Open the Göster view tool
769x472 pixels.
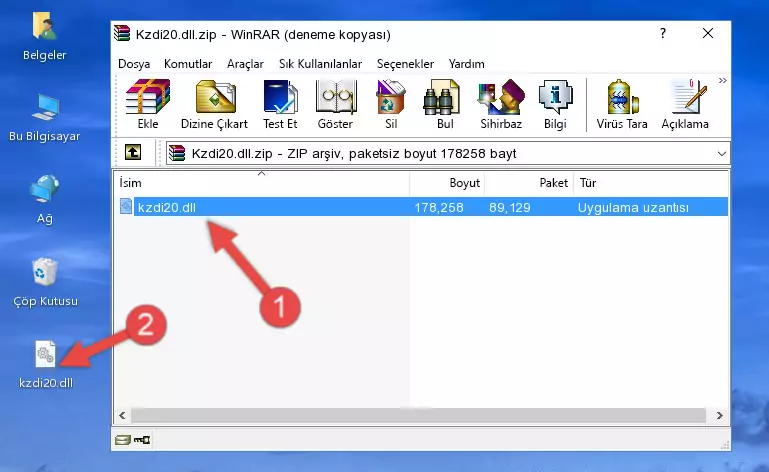(x=335, y=104)
